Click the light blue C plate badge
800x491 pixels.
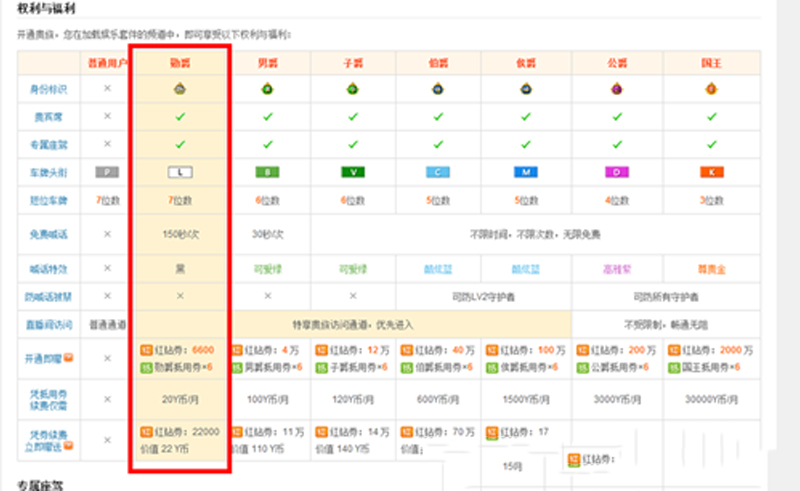[x=438, y=173]
